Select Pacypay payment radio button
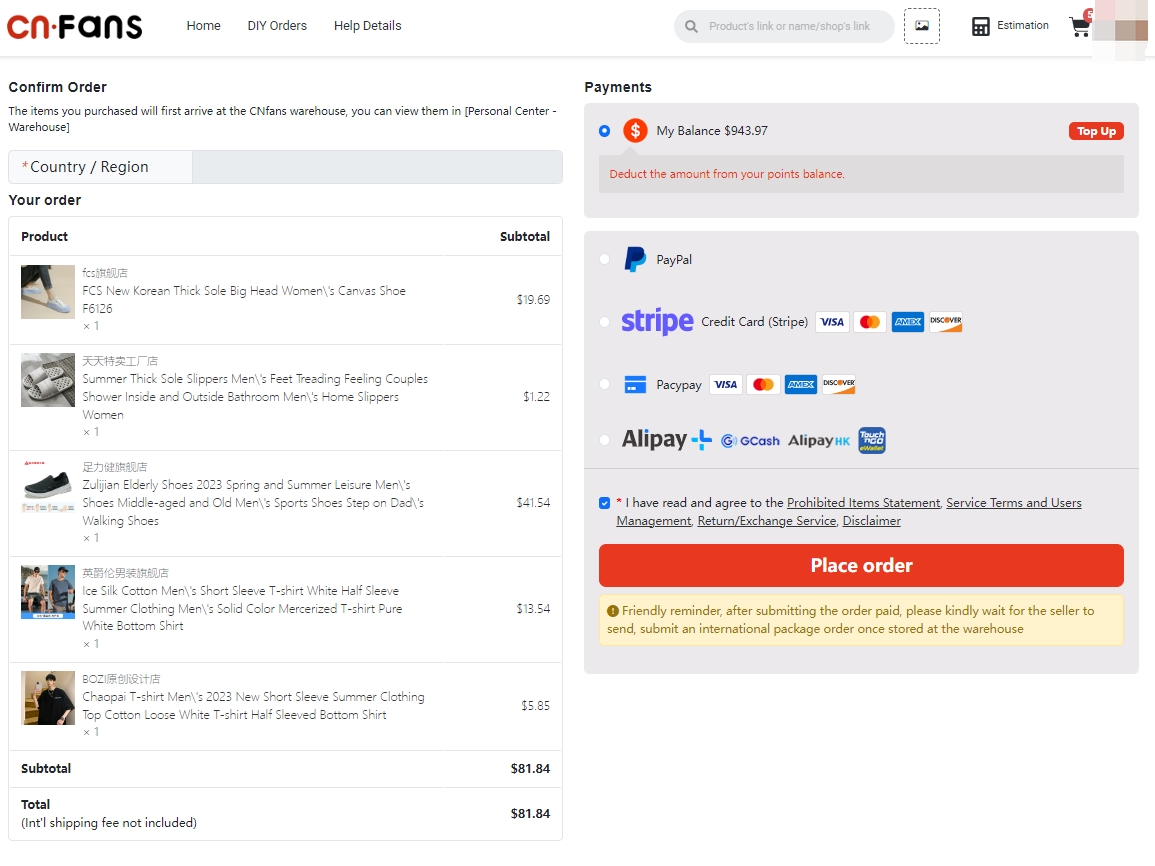The height and width of the screenshot is (866, 1155). [x=605, y=384]
